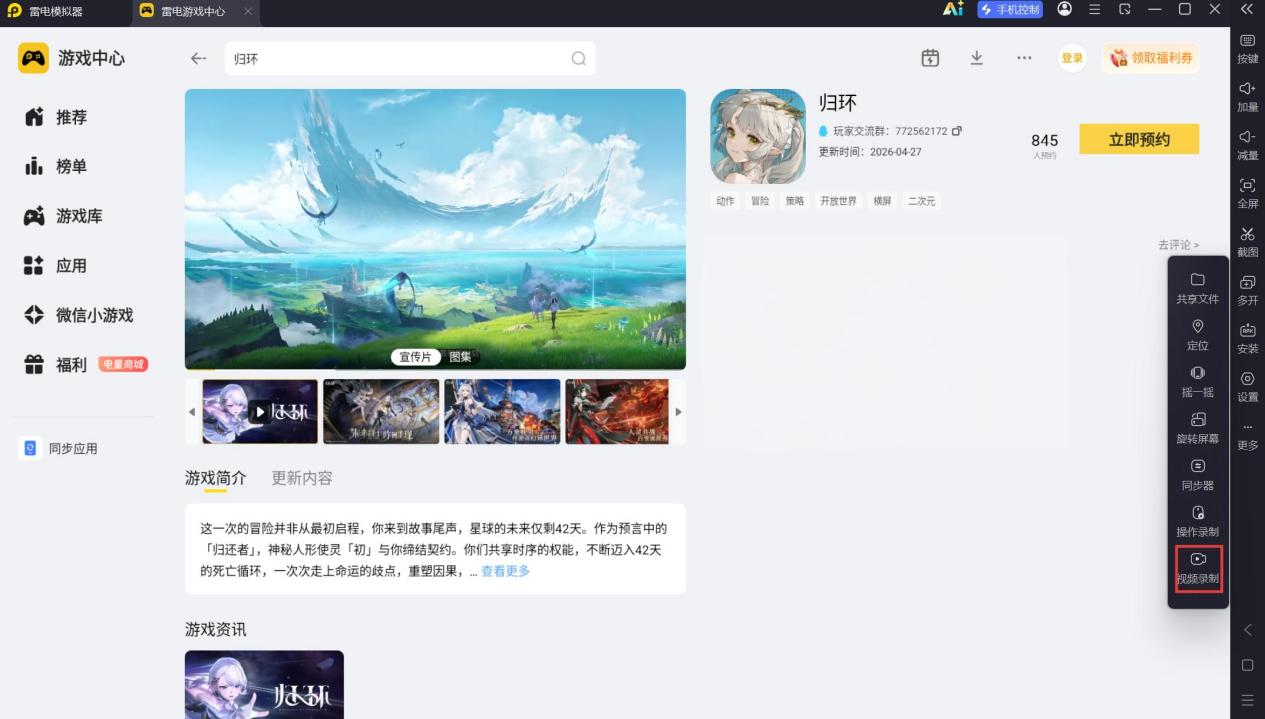Open the 按键 keymapping tool
This screenshot has height=719, width=1265.
click(1247, 48)
